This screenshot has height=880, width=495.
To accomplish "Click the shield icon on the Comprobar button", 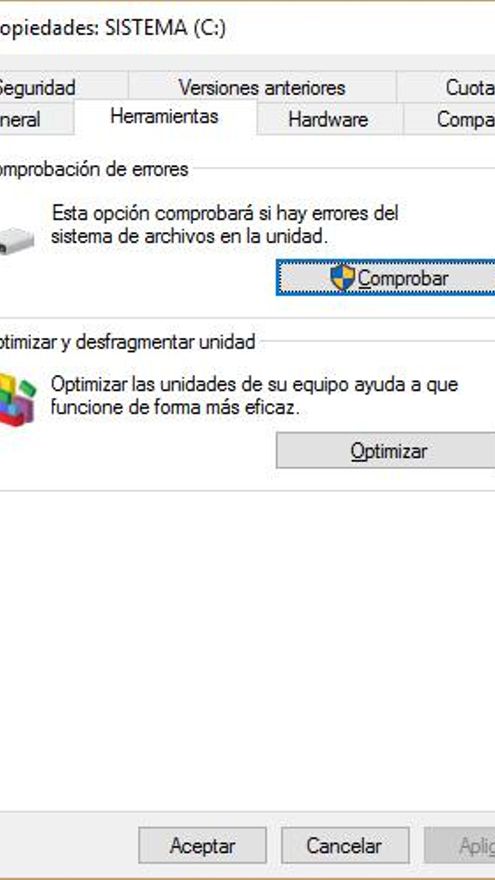I will (x=342, y=278).
